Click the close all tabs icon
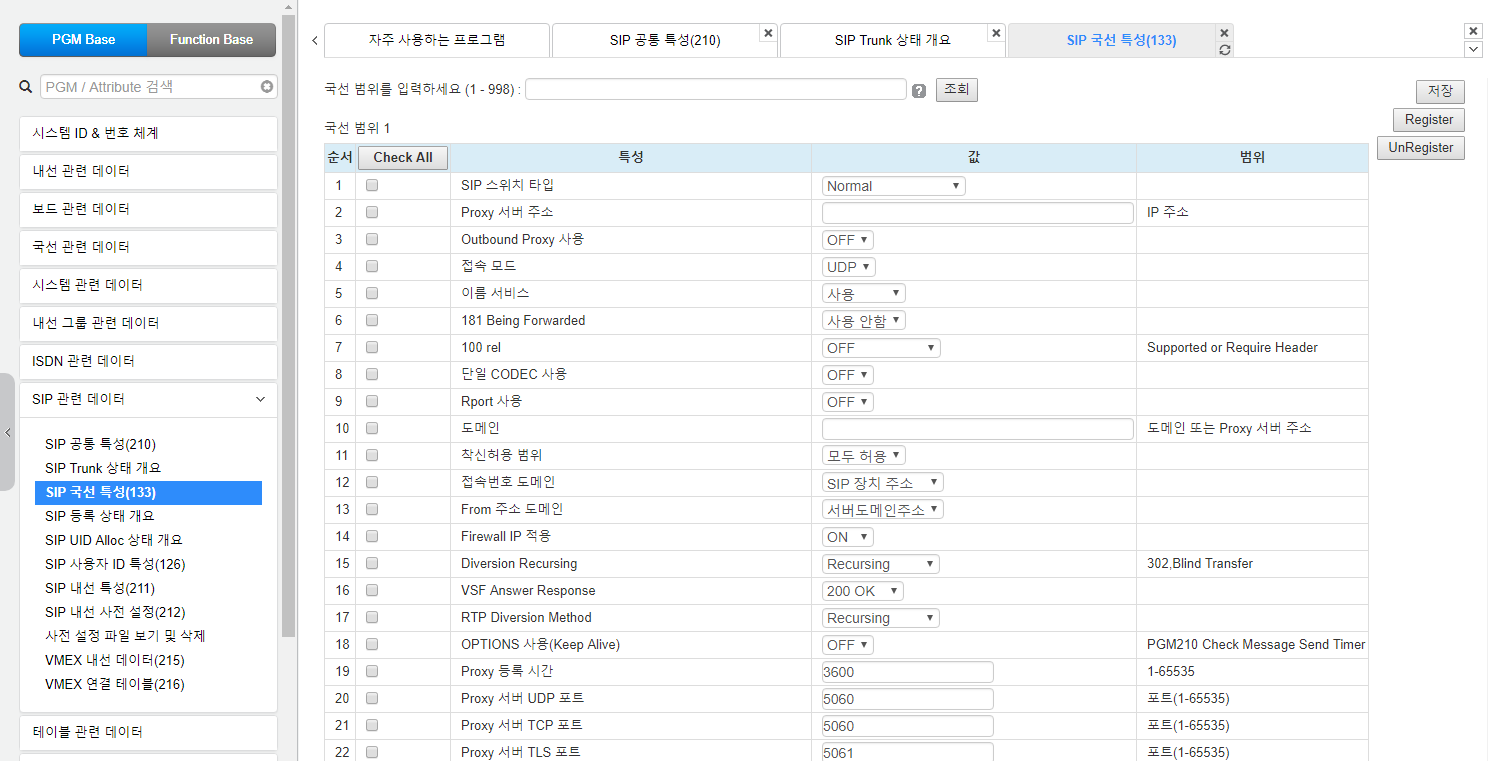 1473,31
